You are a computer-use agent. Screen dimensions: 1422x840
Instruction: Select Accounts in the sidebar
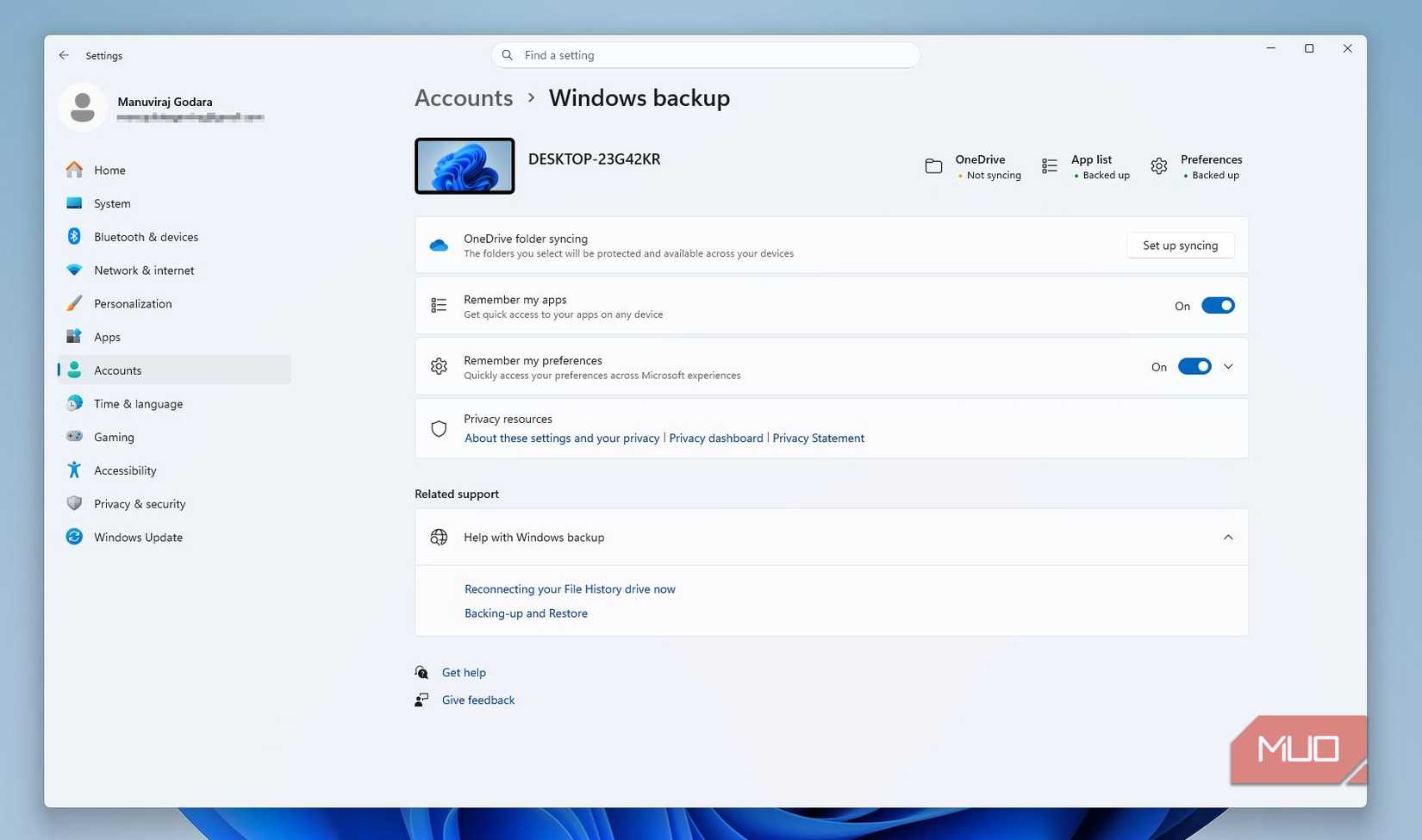[174, 370]
